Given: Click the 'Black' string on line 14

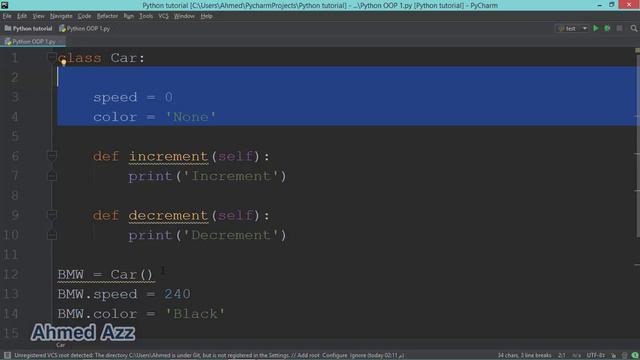Looking at the screenshot, I should tap(195, 314).
